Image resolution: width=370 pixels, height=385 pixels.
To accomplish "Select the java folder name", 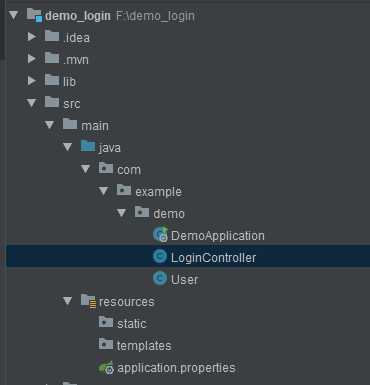I will tap(110, 148).
